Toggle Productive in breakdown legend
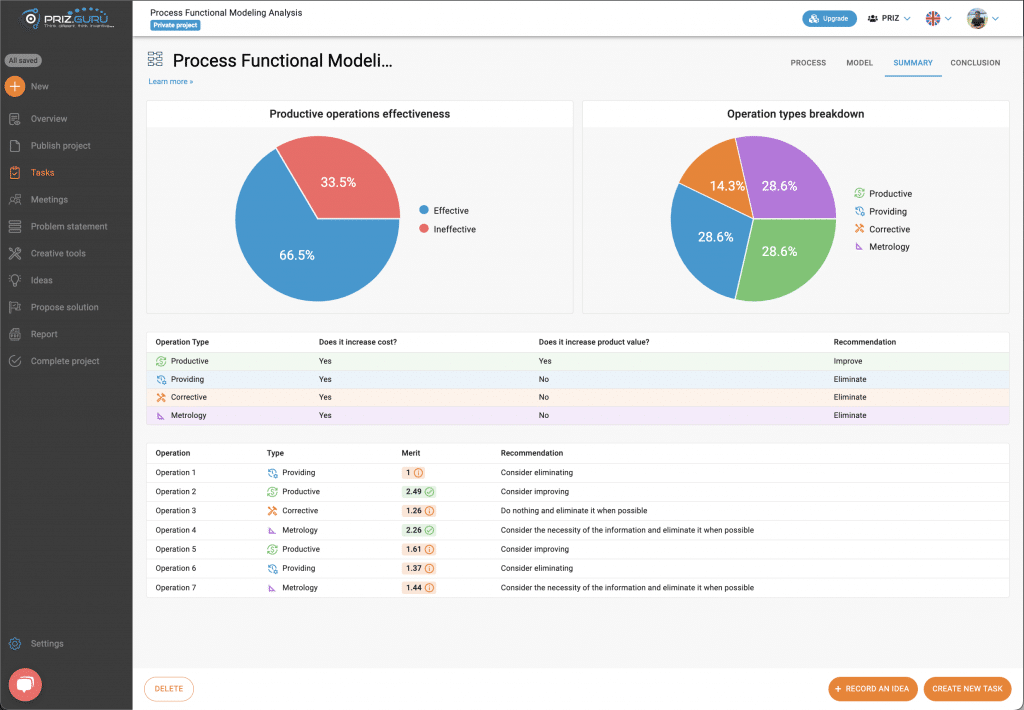This screenshot has height=710, width=1024. (x=883, y=193)
